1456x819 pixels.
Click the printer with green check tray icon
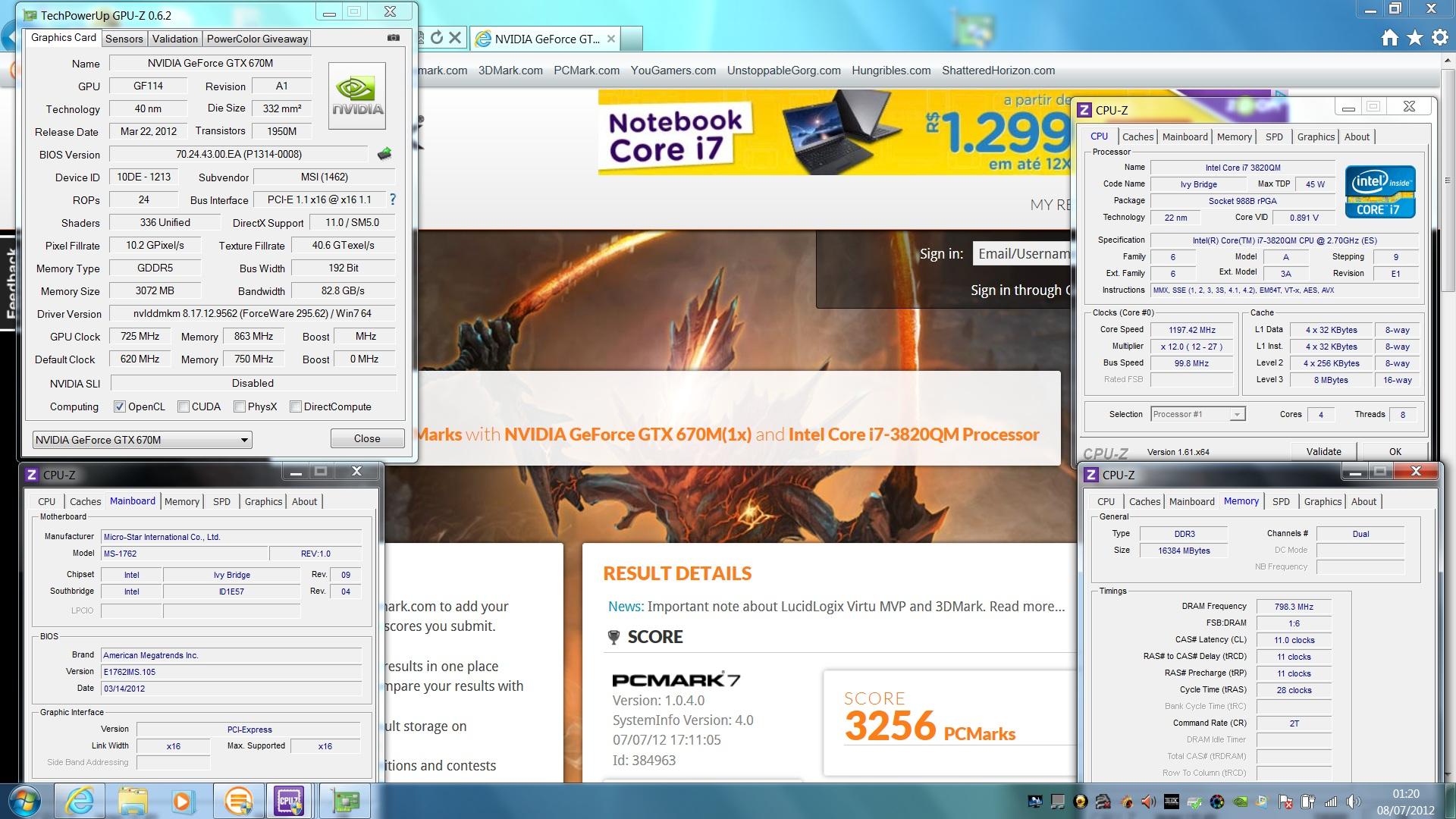coord(1194,802)
